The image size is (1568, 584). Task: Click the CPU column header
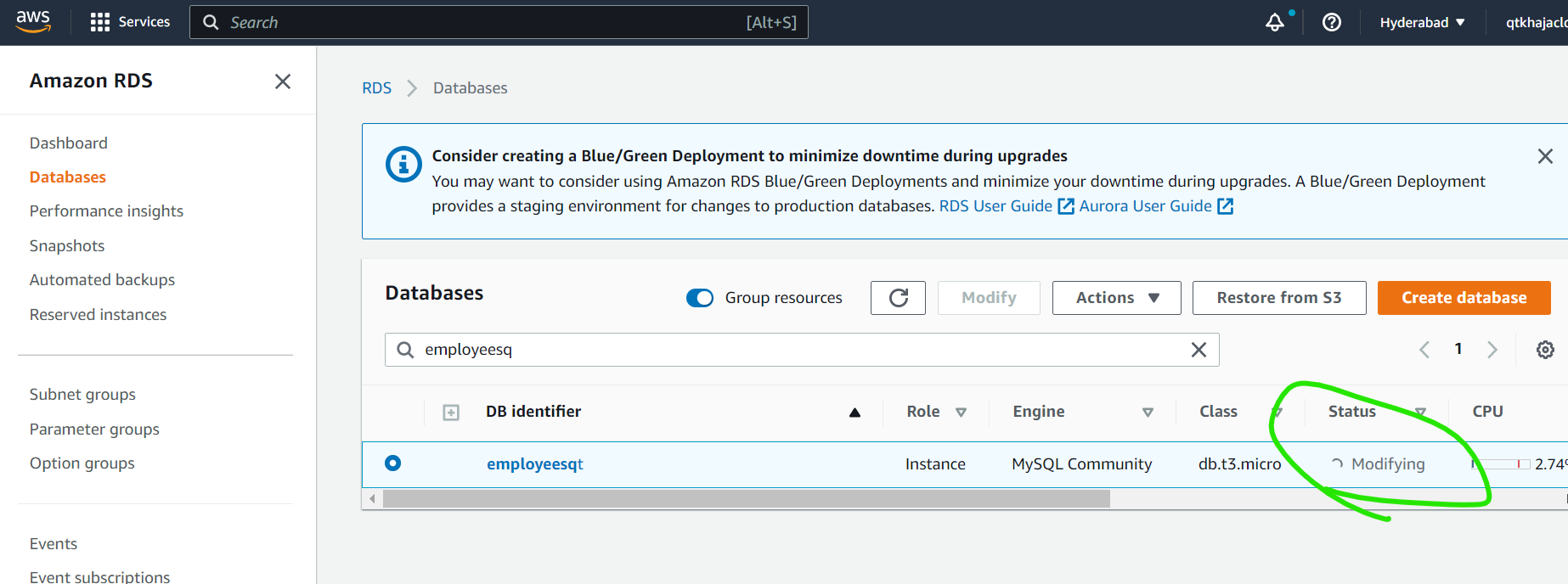[1487, 412]
